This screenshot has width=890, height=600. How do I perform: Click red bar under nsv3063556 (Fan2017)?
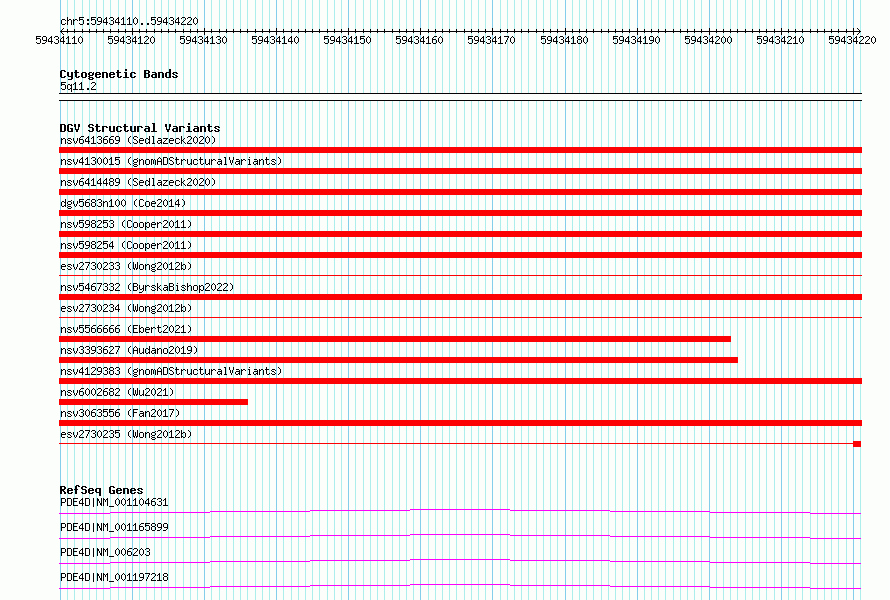(460, 423)
